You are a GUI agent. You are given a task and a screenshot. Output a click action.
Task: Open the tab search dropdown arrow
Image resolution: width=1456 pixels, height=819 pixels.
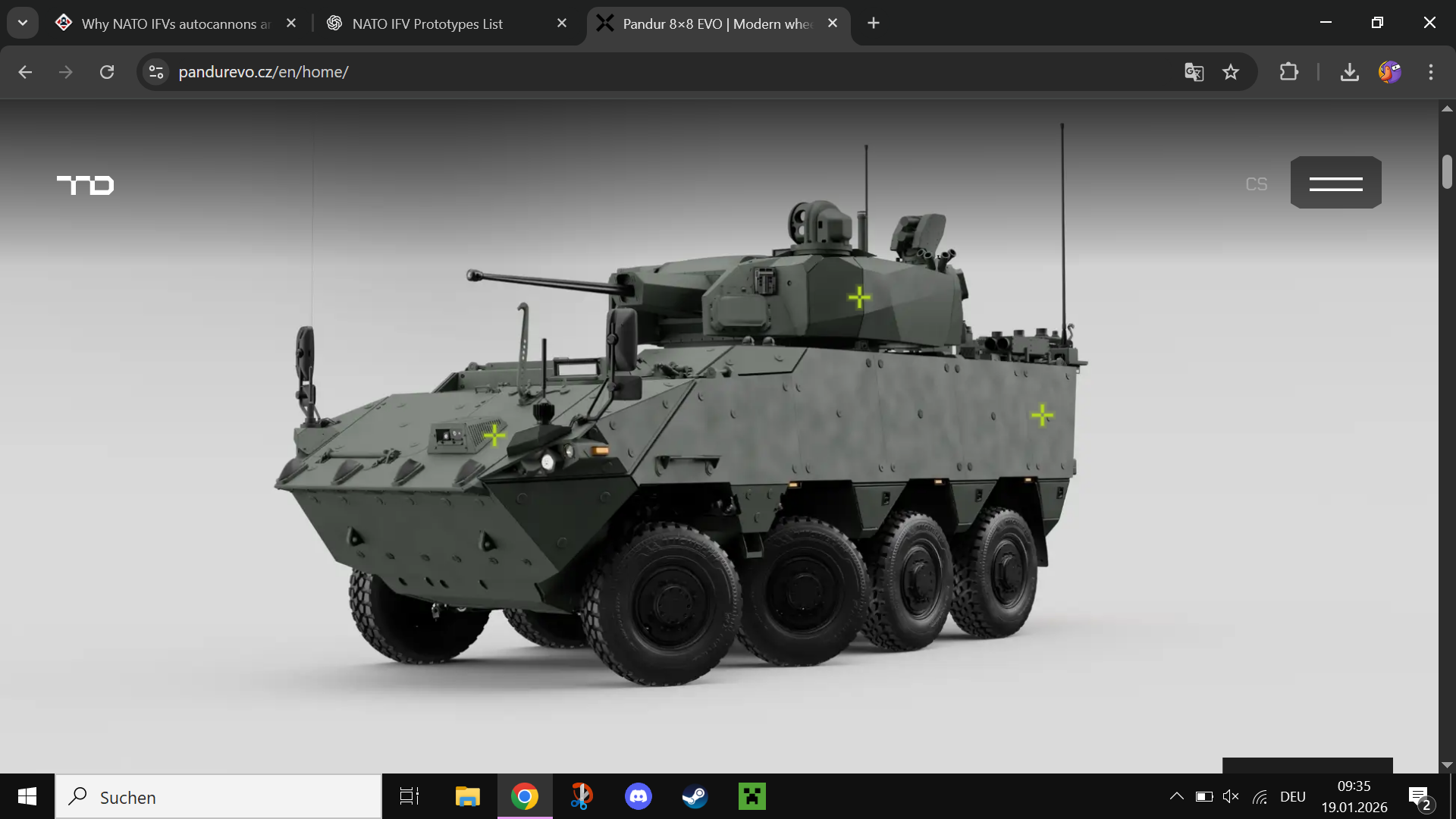coord(23,23)
